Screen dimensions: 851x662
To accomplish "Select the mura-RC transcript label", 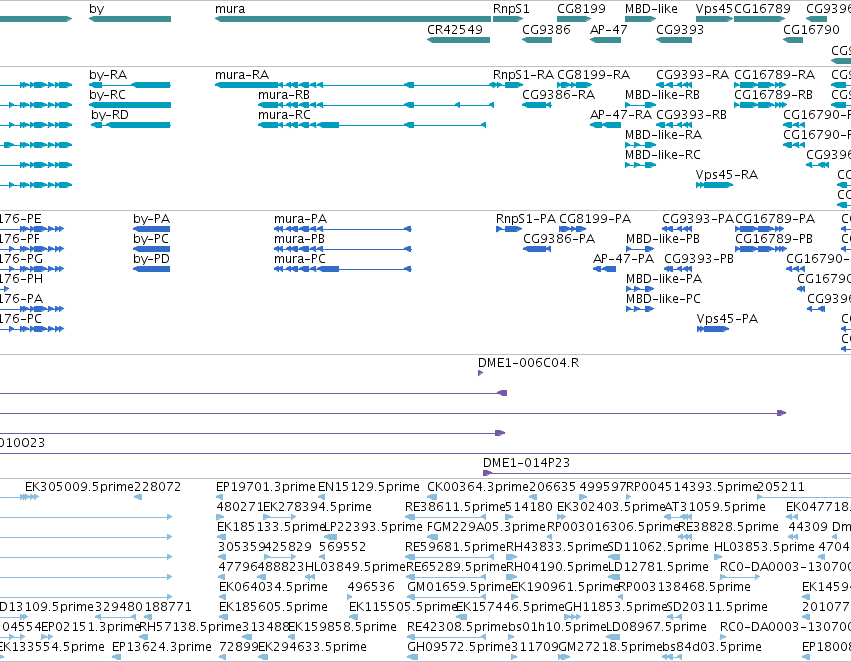I will click(284, 114).
